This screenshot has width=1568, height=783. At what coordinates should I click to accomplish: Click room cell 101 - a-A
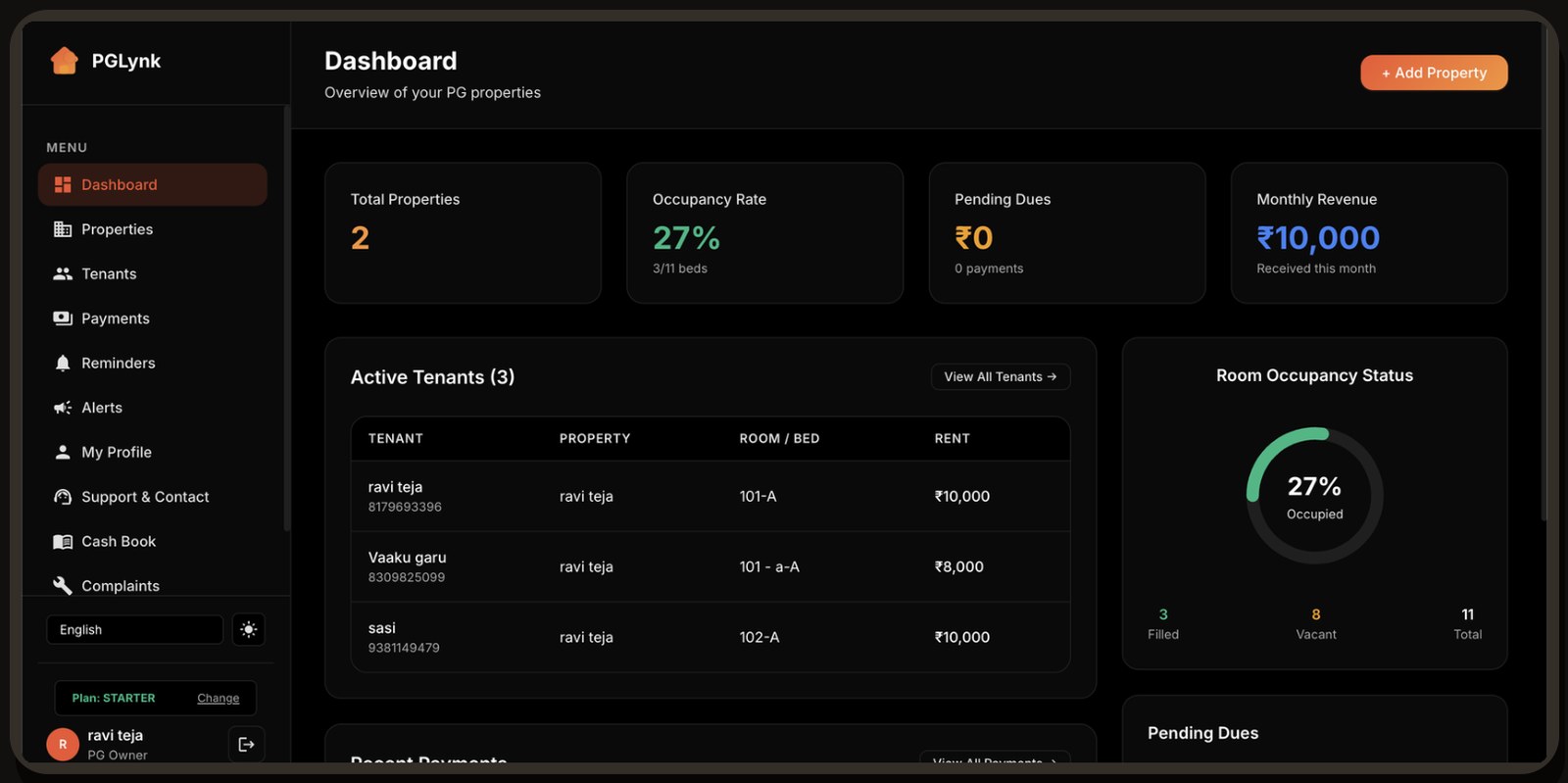(769, 567)
